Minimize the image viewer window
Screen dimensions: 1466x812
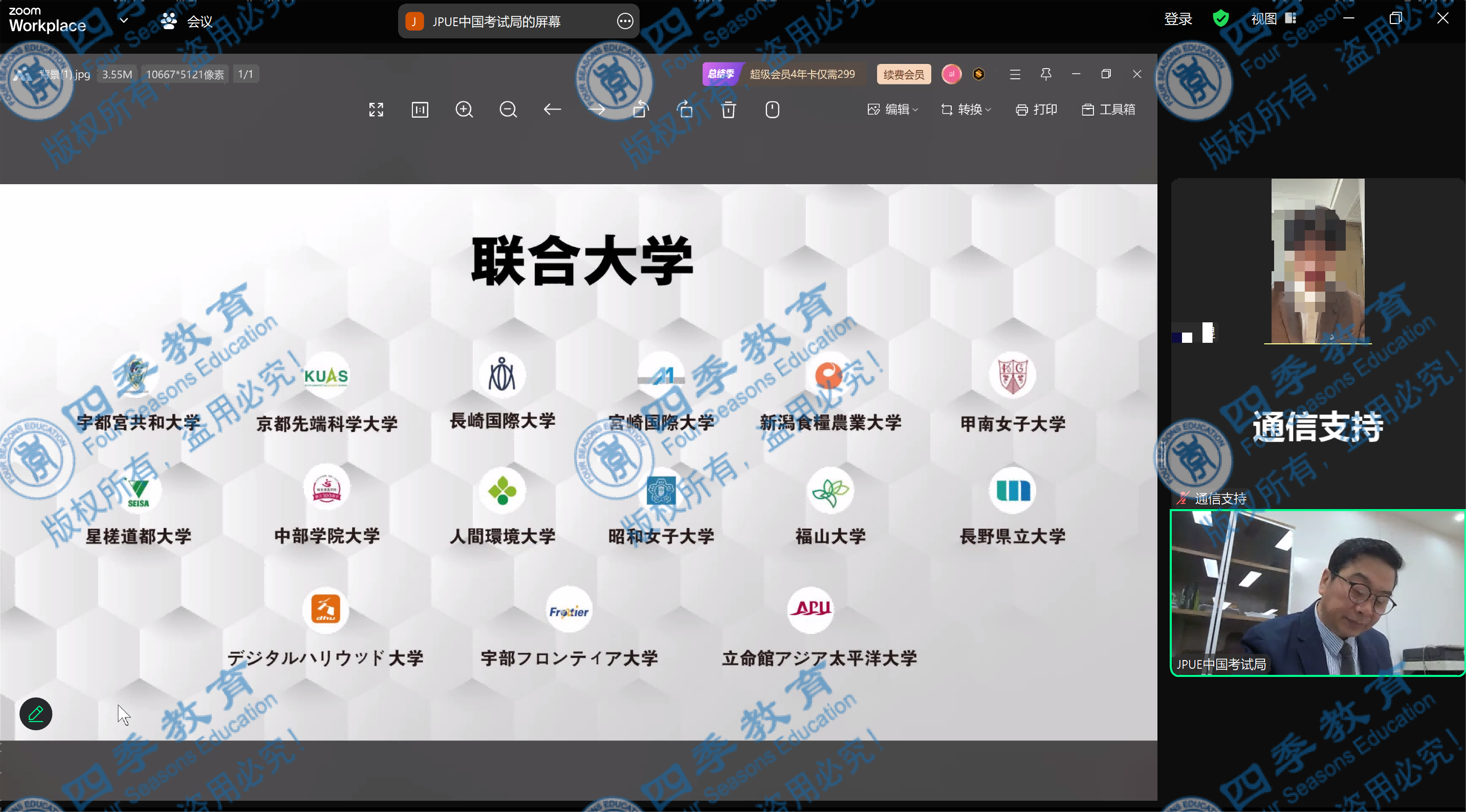click(x=1076, y=74)
